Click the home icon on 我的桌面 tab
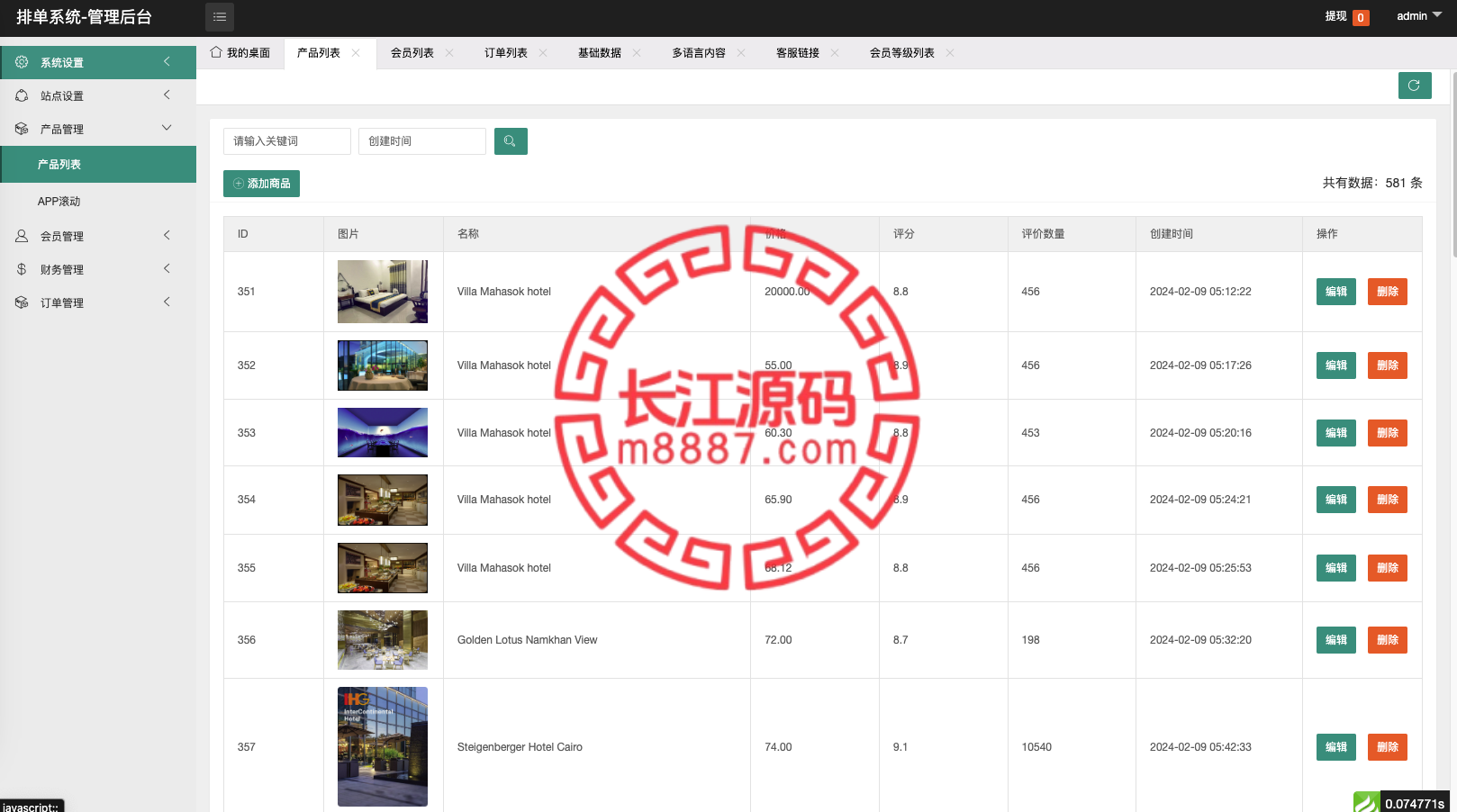This screenshot has width=1457, height=812. click(216, 52)
